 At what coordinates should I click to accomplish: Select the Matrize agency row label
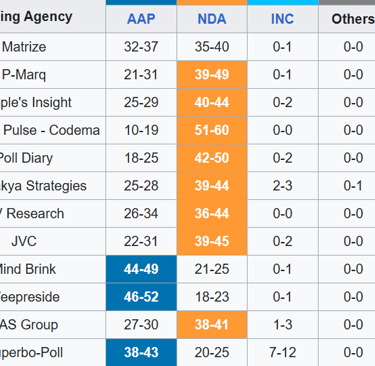[x=24, y=47]
